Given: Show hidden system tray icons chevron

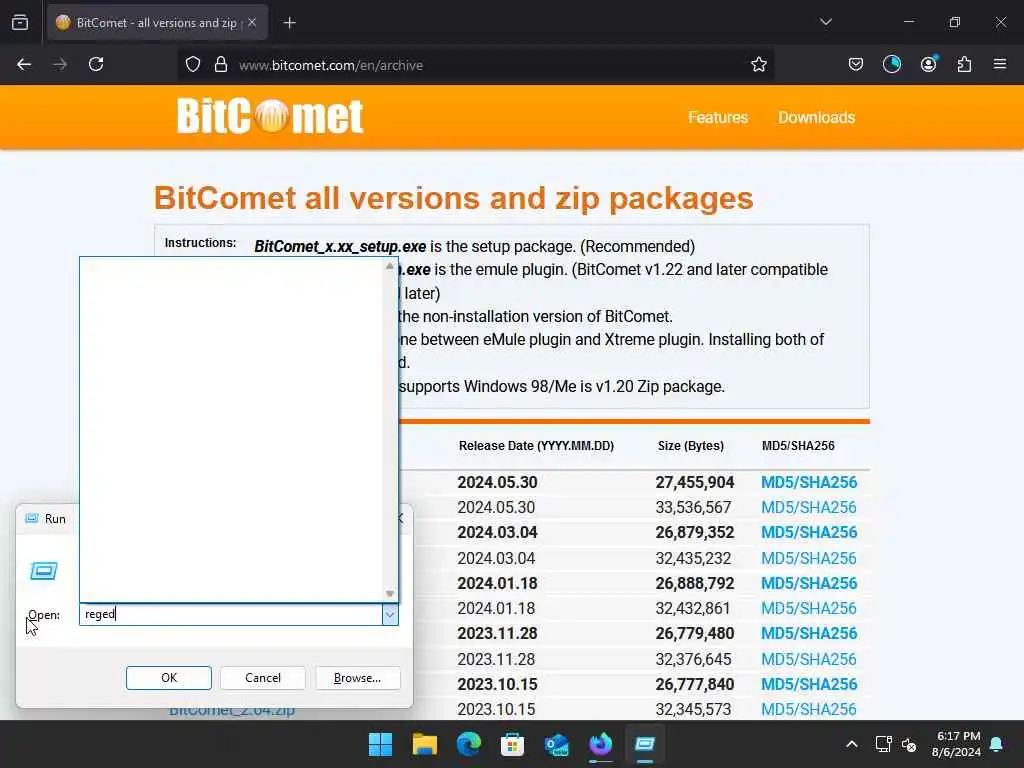Looking at the screenshot, I should pyautogui.click(x=852, y=744).
